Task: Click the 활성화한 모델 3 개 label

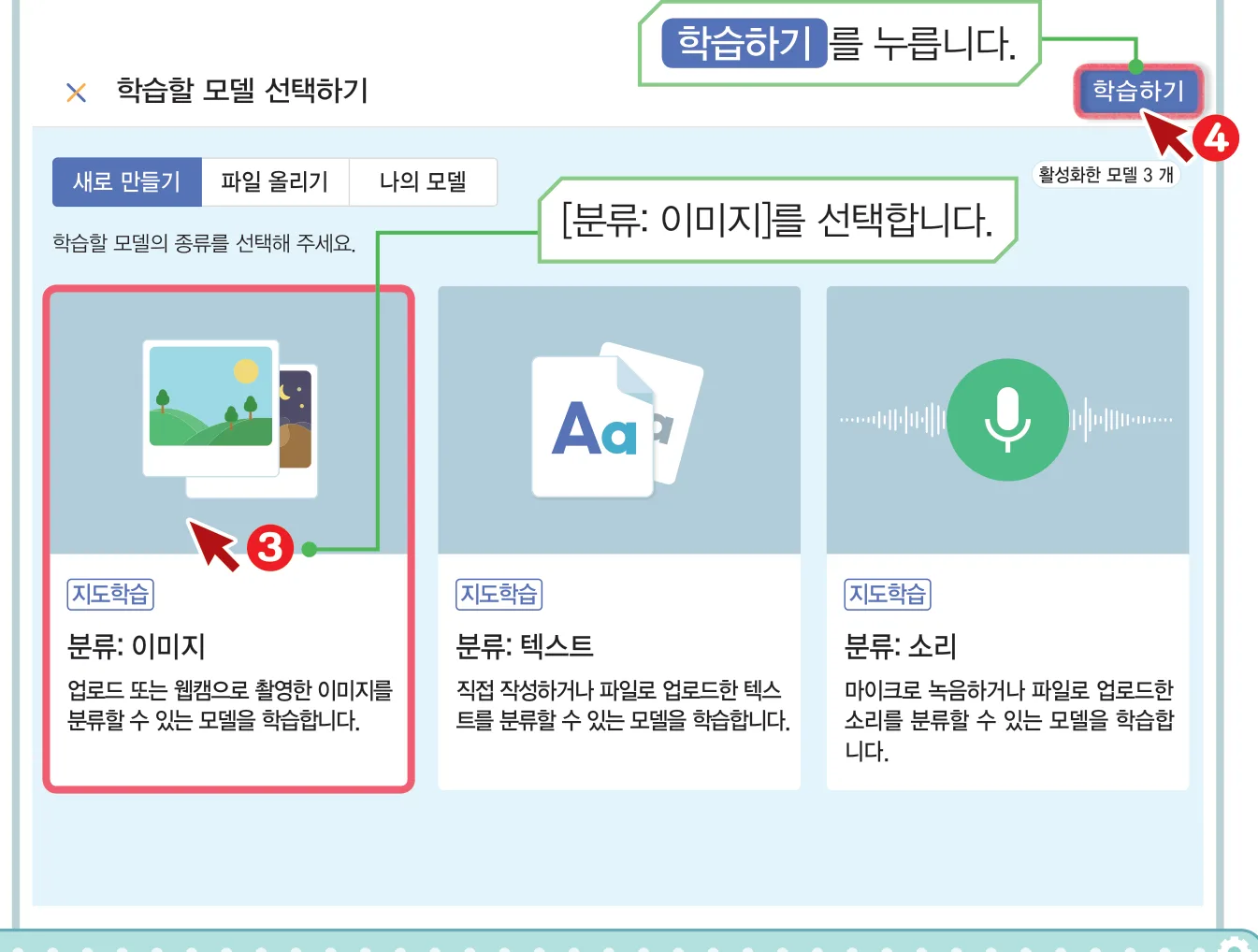Action: pyautogui.click(x=1106, y=175)
